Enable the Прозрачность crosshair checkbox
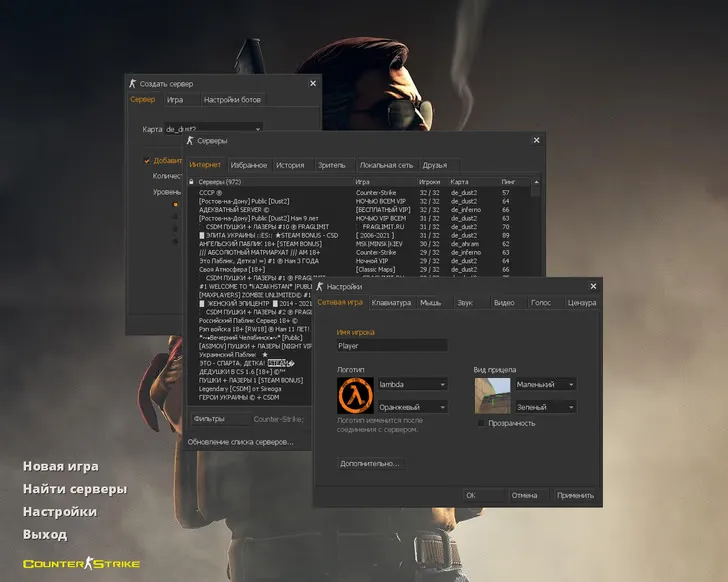728x582 pixels. (482, 423)
